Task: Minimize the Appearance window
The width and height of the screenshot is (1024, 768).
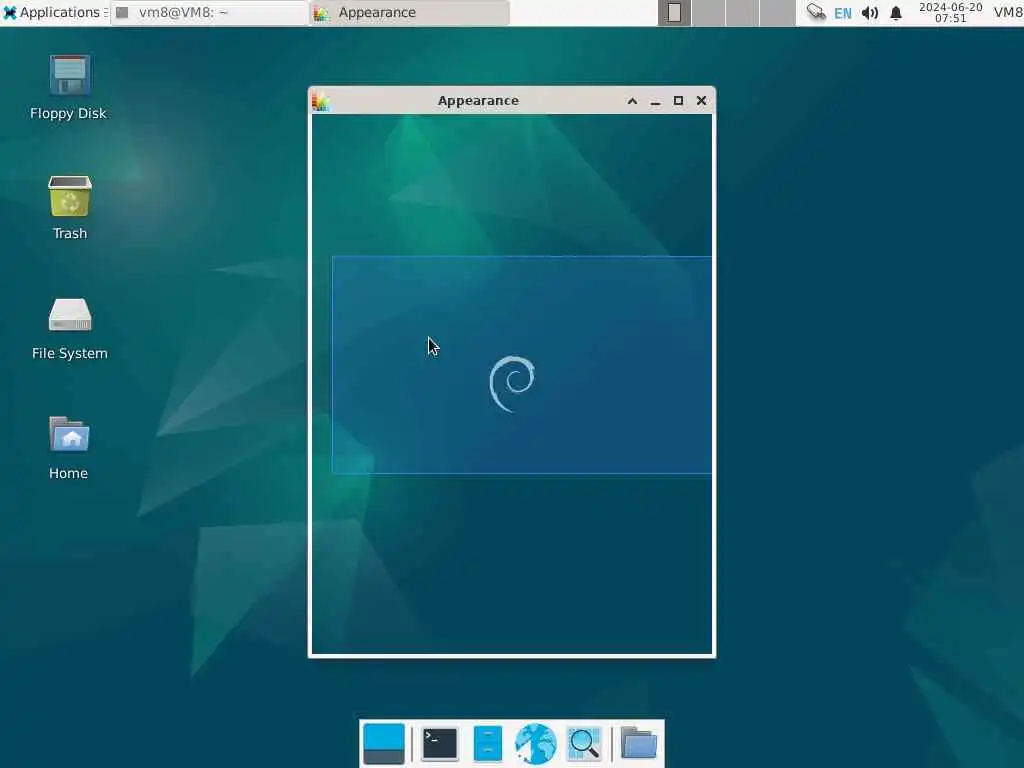Action: [x=655, y=101]
